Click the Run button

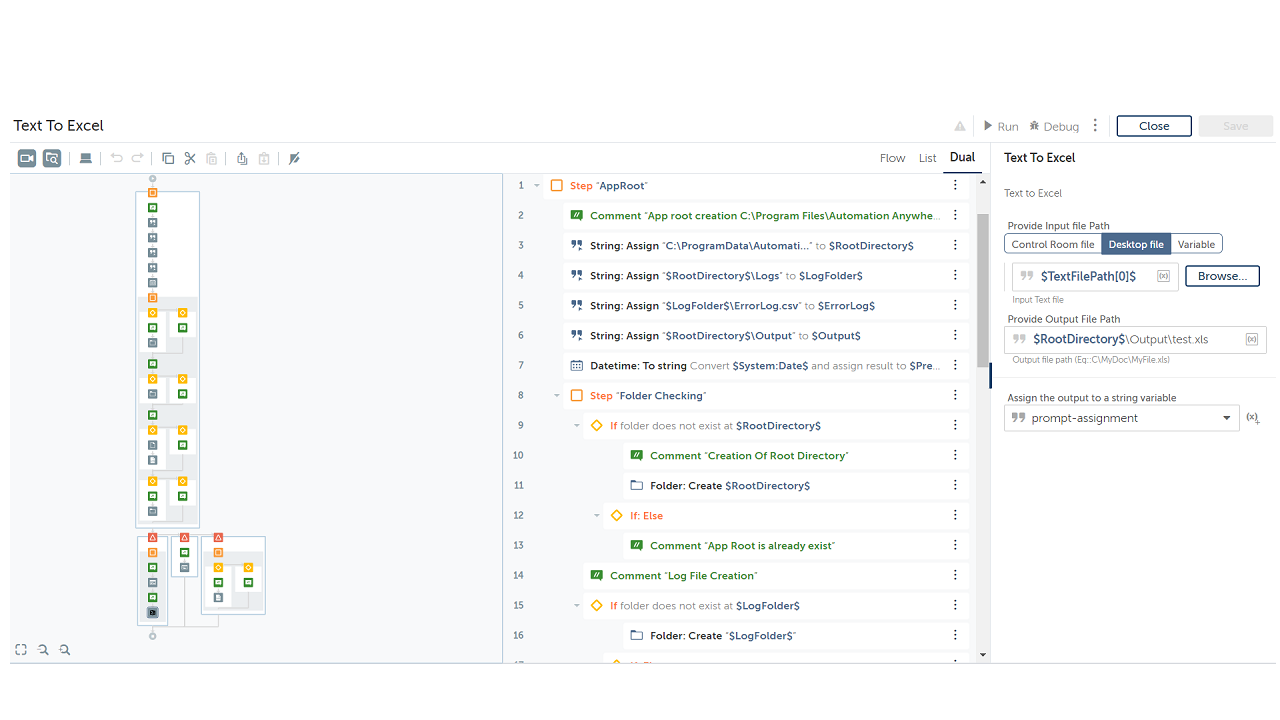(1000, 126)
